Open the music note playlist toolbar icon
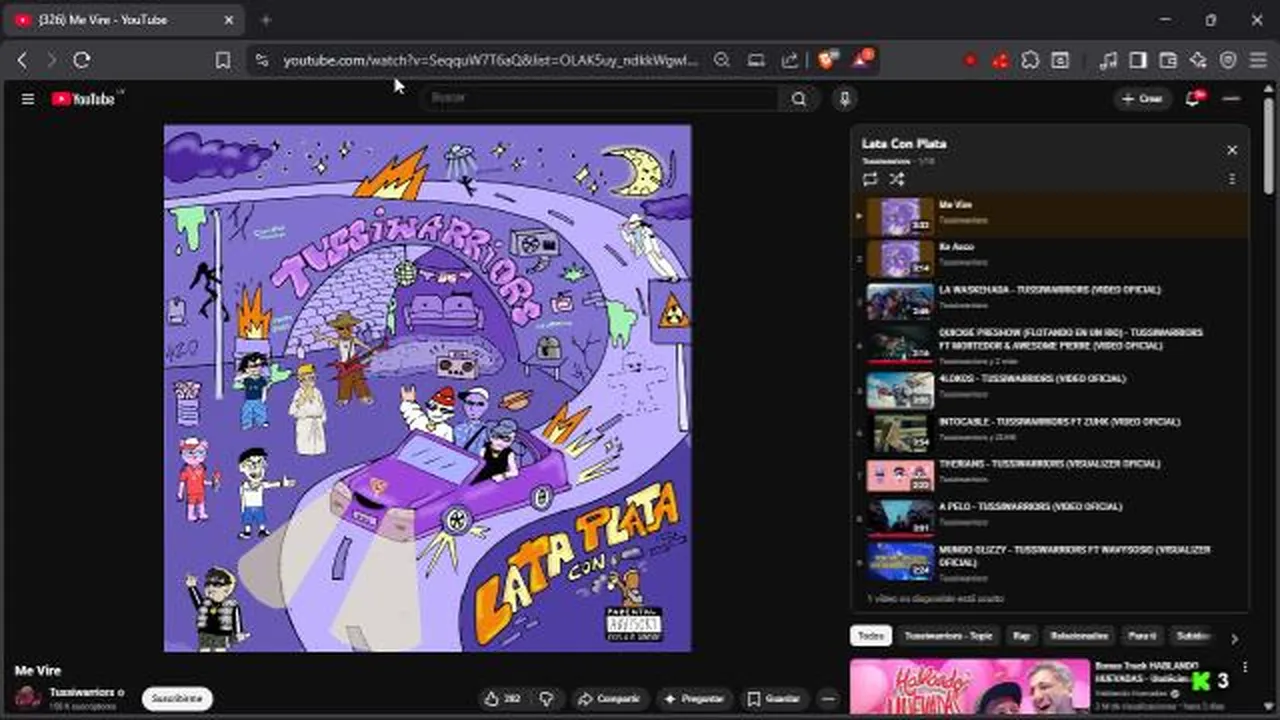This screenshot has height=720, width=1280. [x=1108, y=60]
